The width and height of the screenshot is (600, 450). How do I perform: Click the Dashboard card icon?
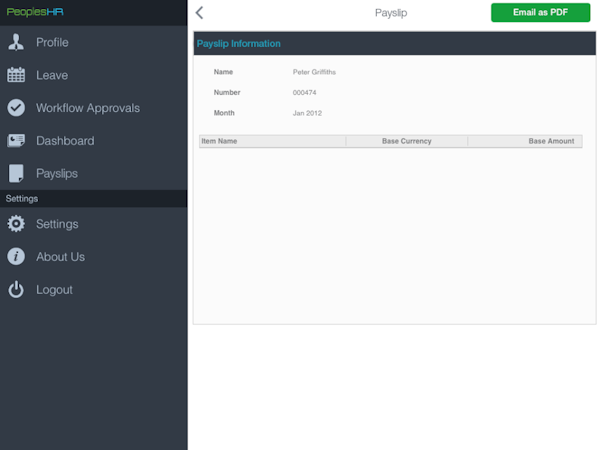(16, 141)
